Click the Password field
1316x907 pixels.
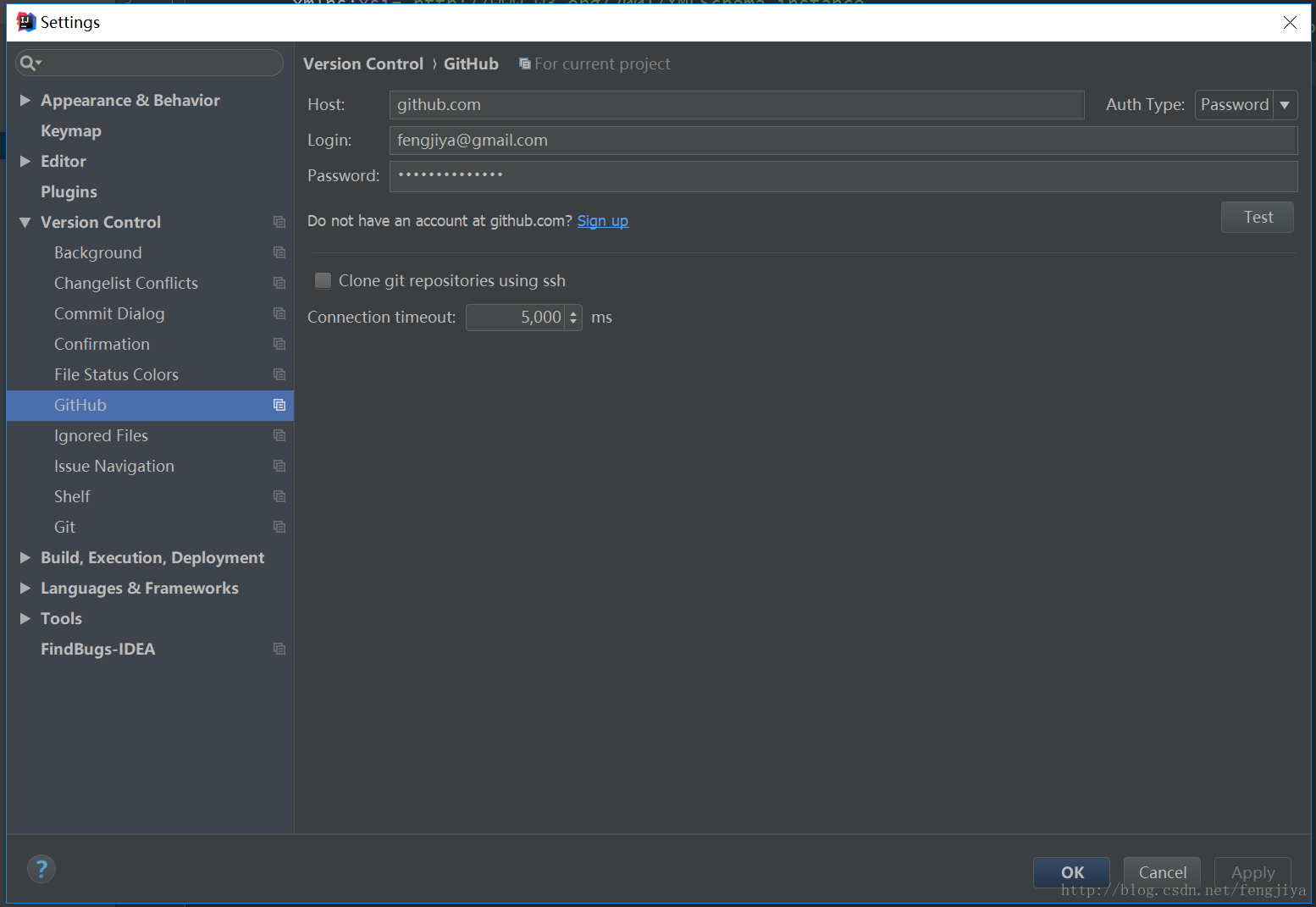tap(843, 176)
